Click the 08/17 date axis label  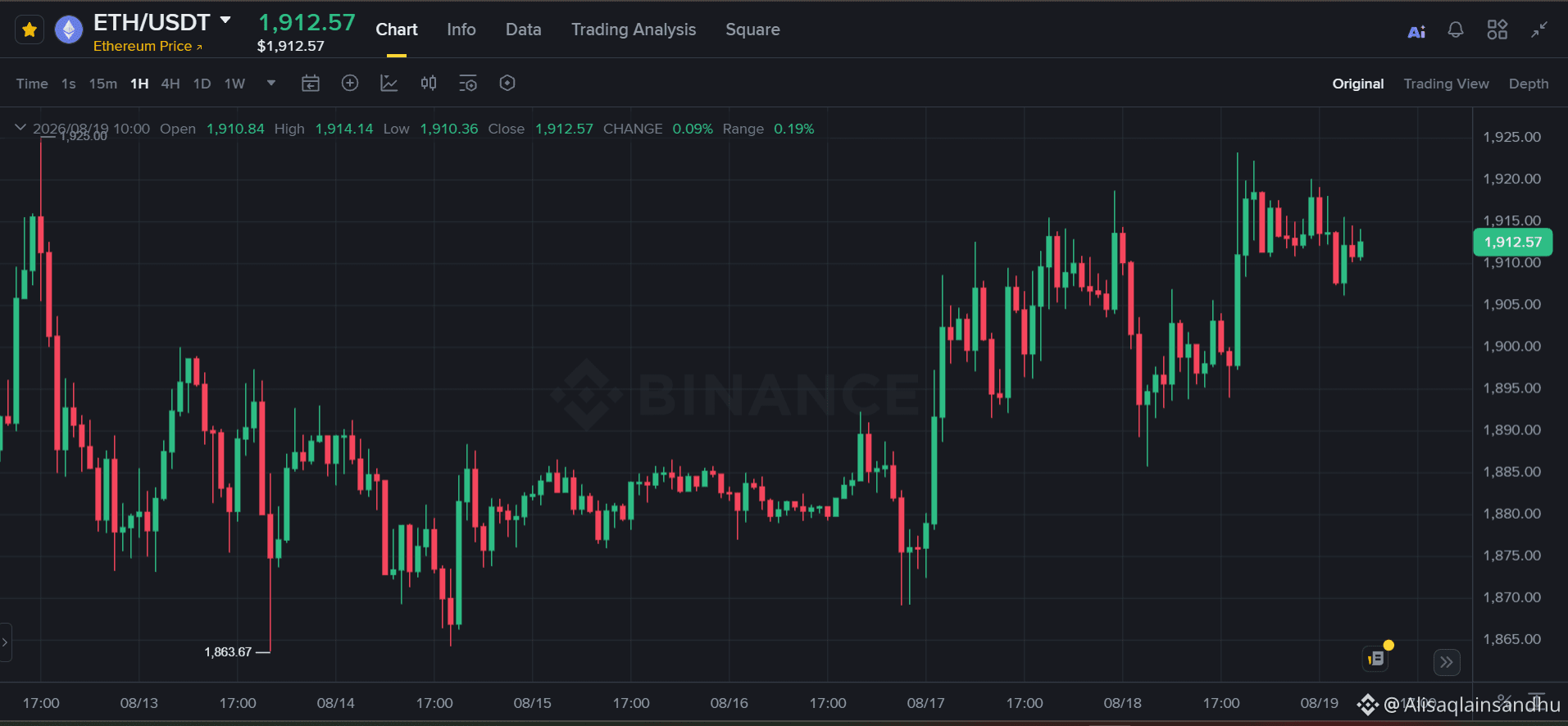[x=926, y=703]
